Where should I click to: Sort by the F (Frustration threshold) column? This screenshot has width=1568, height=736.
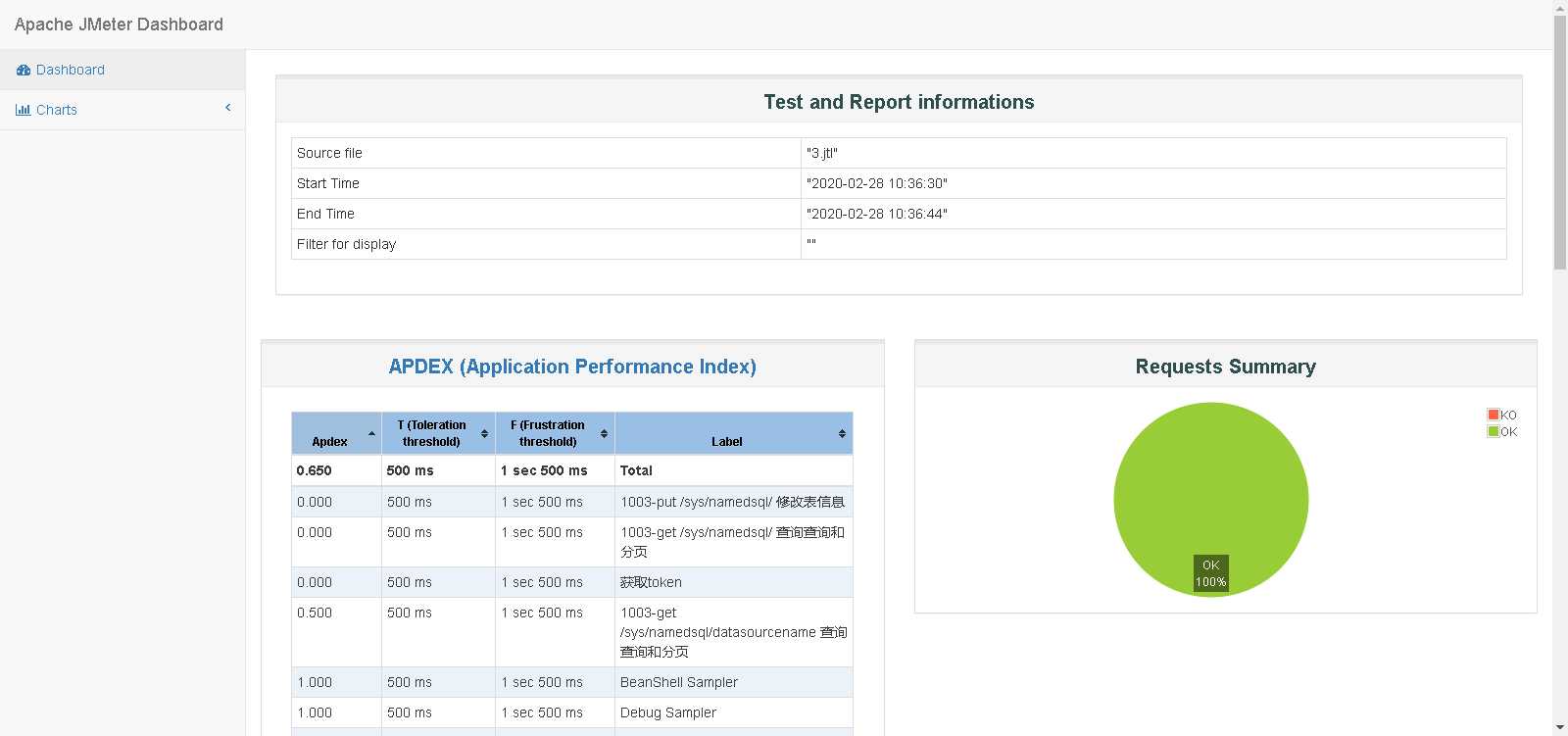click(x=555, y=433)
